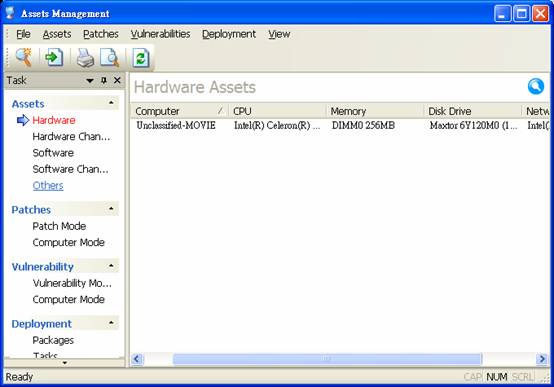The height and width of the screenshot is (387, 554).
Task: Click the print toolbar icon
Action: point(86,58)
